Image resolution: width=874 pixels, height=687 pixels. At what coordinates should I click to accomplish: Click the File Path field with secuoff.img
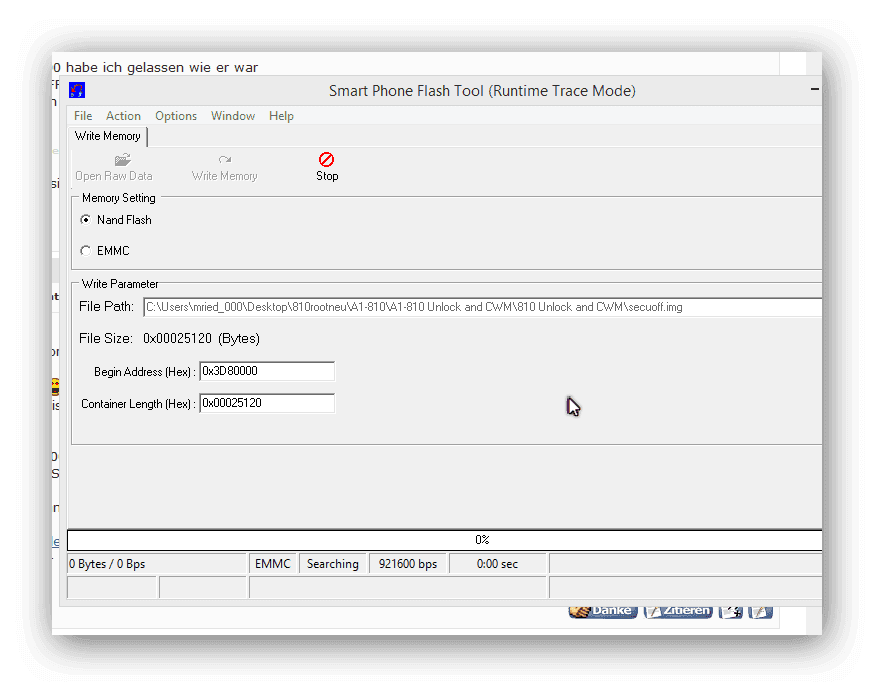coord(482,307)
